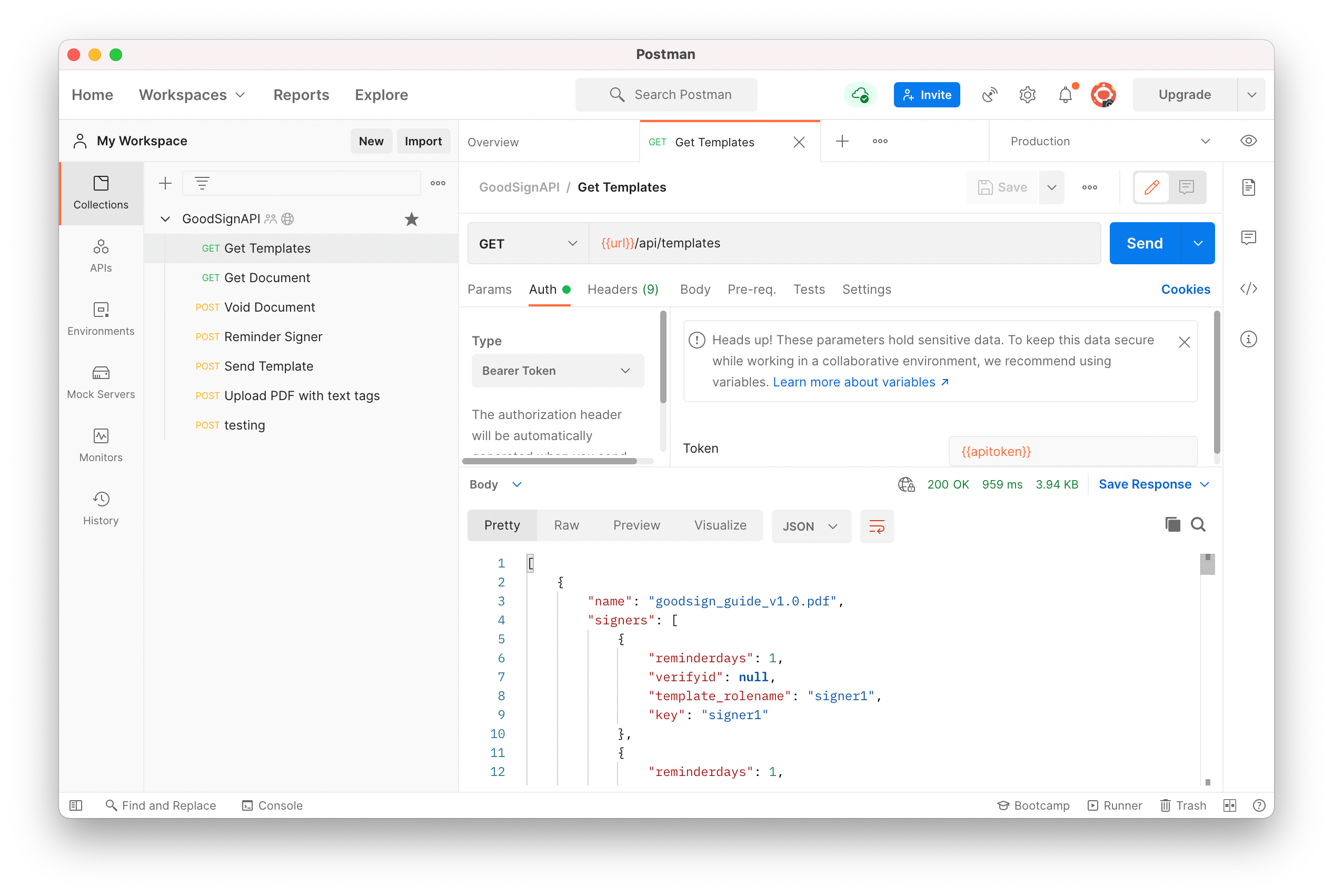The height and width of the screenshot is (896, 1333).
Task: Switch to the Headers (9) tab
Action: (623, 289)
